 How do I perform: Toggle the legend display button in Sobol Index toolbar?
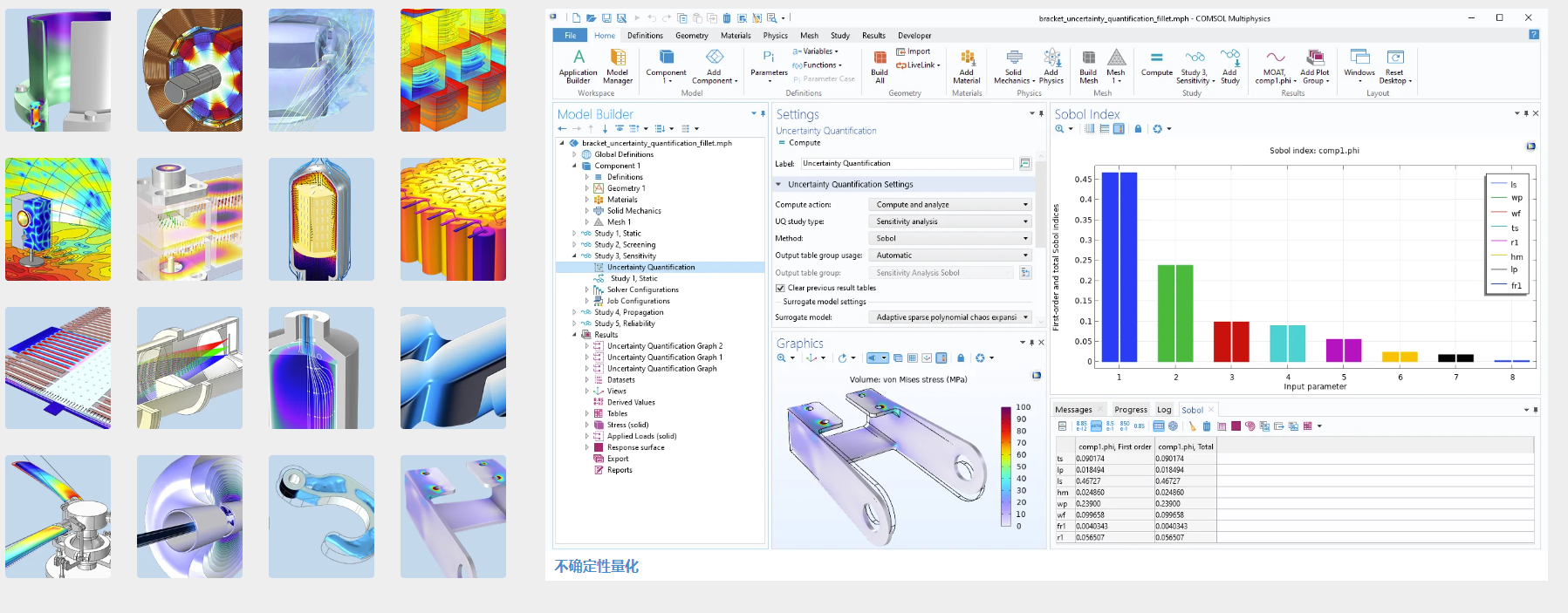pos(1119,129)
